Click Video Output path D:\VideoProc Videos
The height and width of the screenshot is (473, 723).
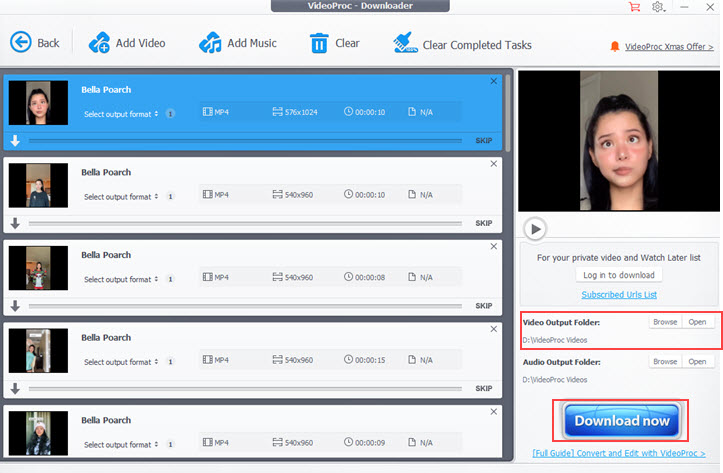coord(555,340)
